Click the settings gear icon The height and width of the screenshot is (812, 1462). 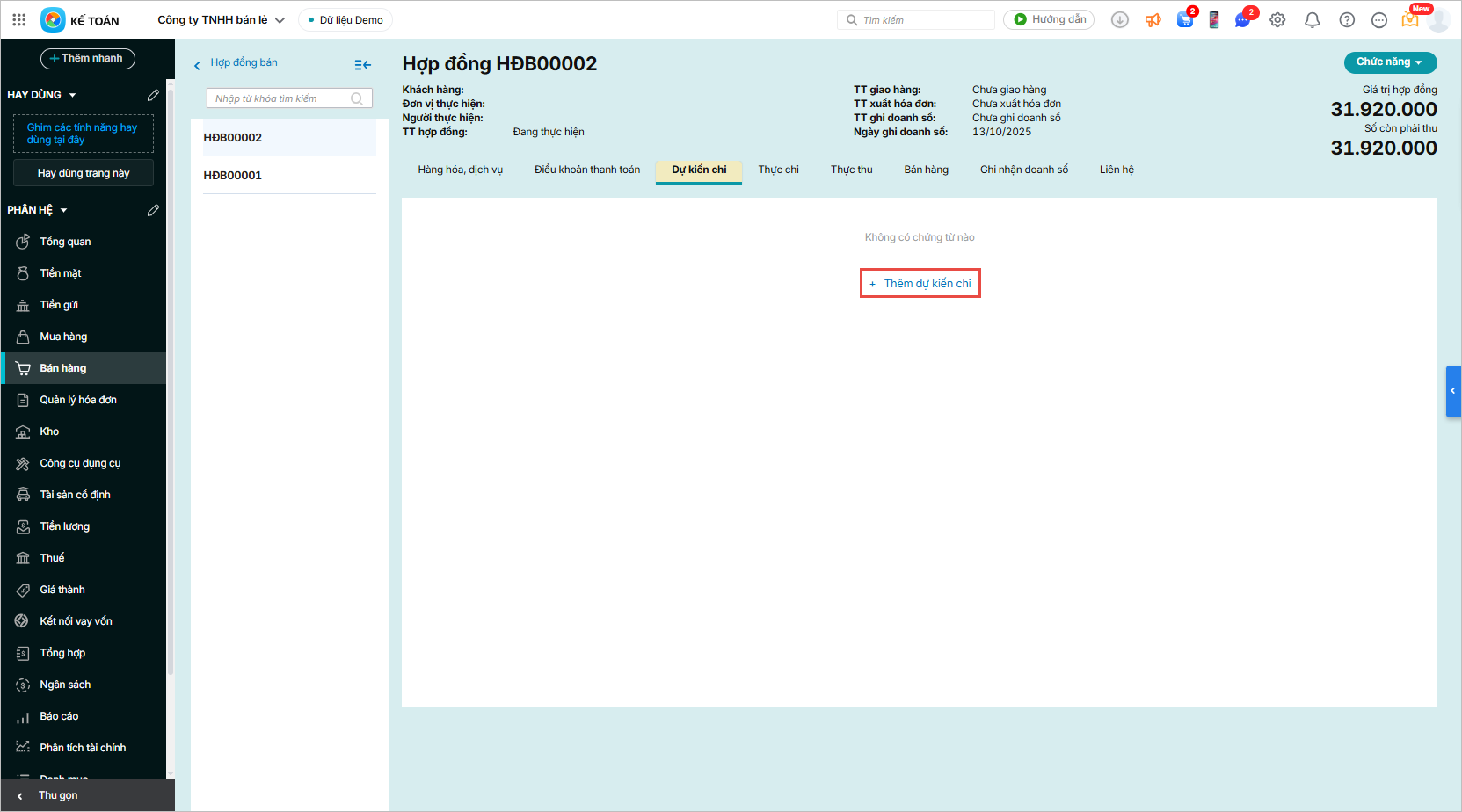(1277, 20)
